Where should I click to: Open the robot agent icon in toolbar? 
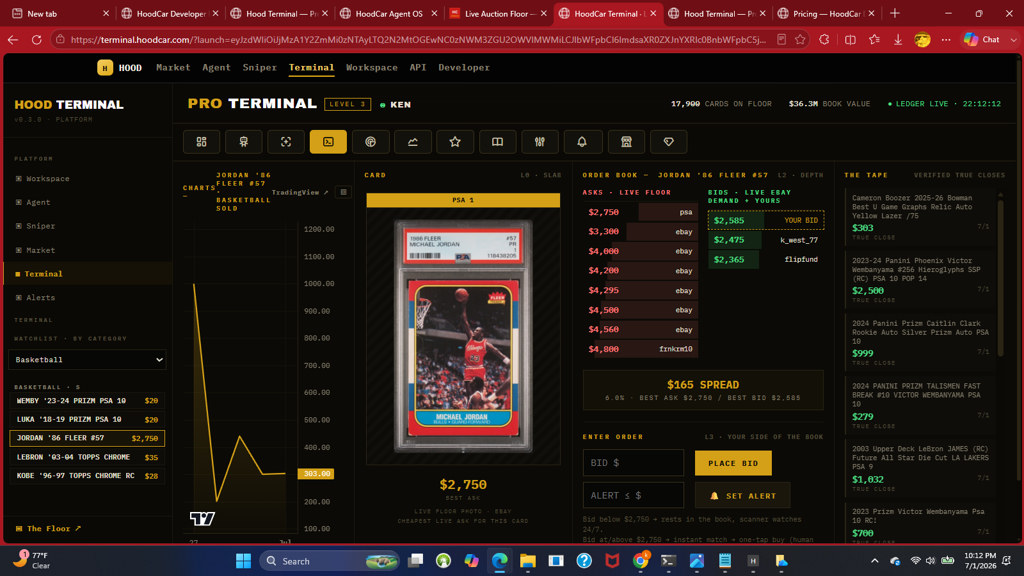click(244, 142)
